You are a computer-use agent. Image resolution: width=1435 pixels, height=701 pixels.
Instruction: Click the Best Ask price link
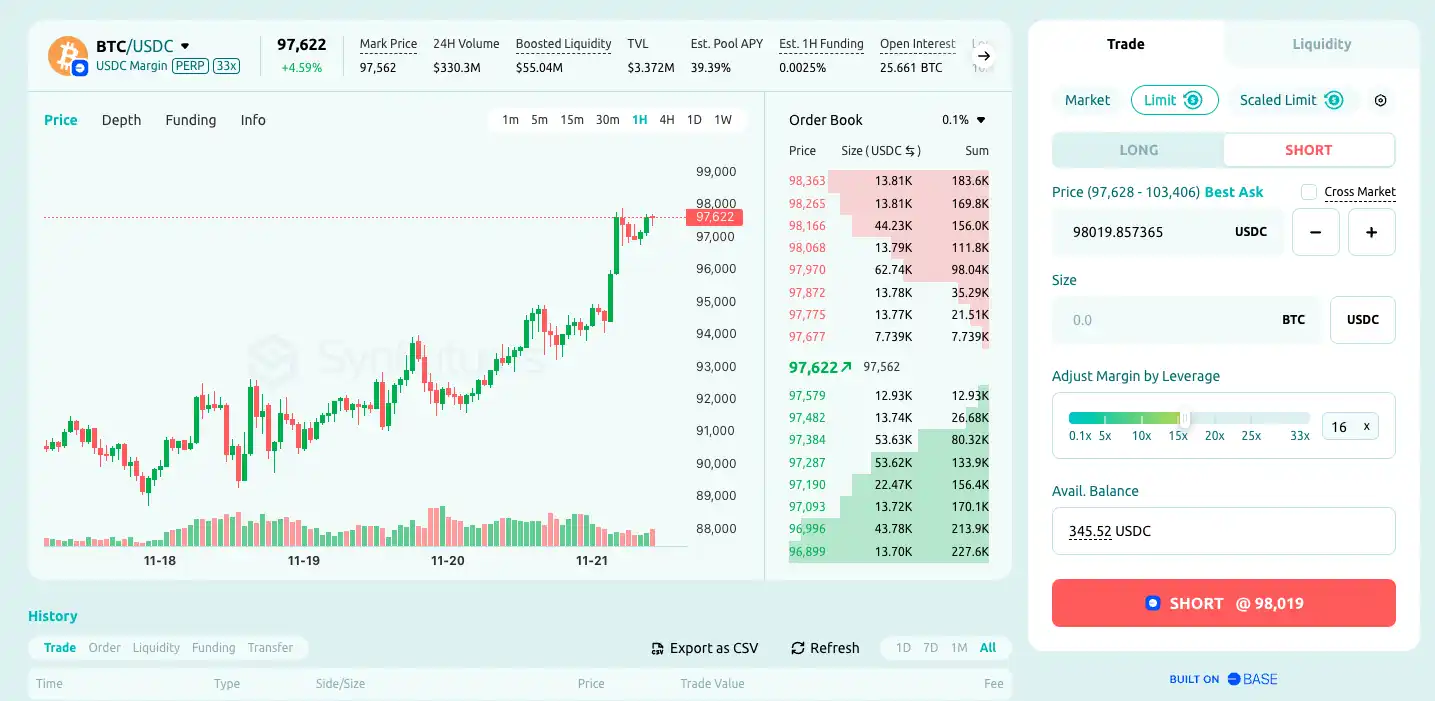tap(1234, 192)
